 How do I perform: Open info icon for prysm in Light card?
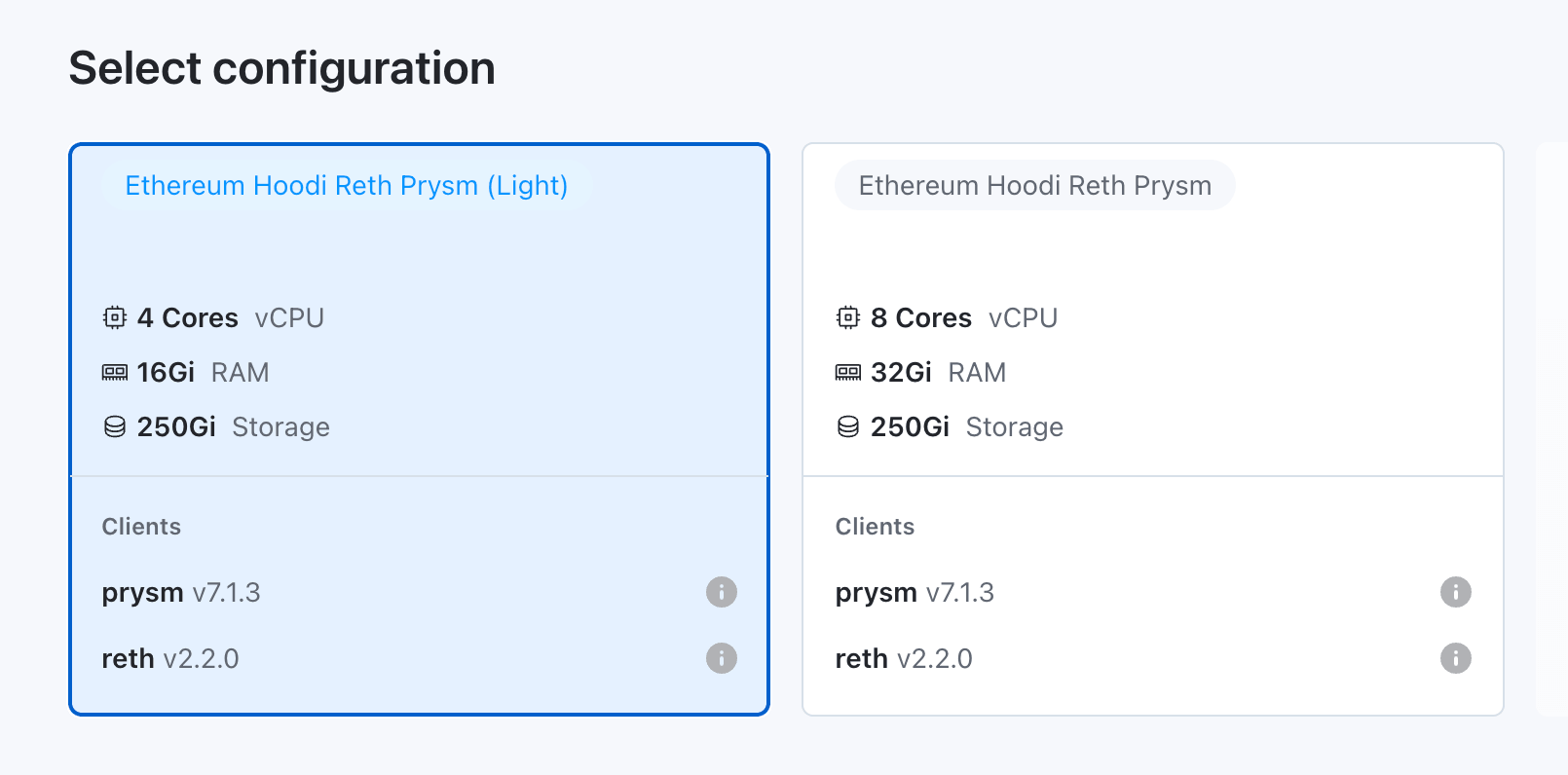[722, 592]
